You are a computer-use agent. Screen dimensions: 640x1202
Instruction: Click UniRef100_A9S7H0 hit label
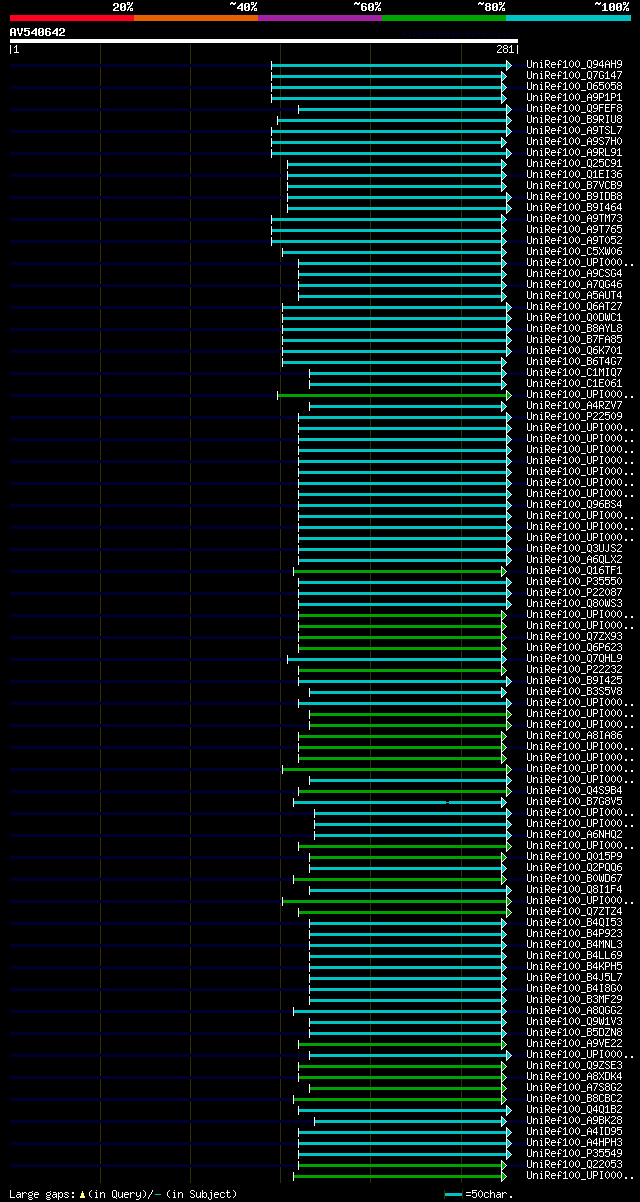pos(574,141)
